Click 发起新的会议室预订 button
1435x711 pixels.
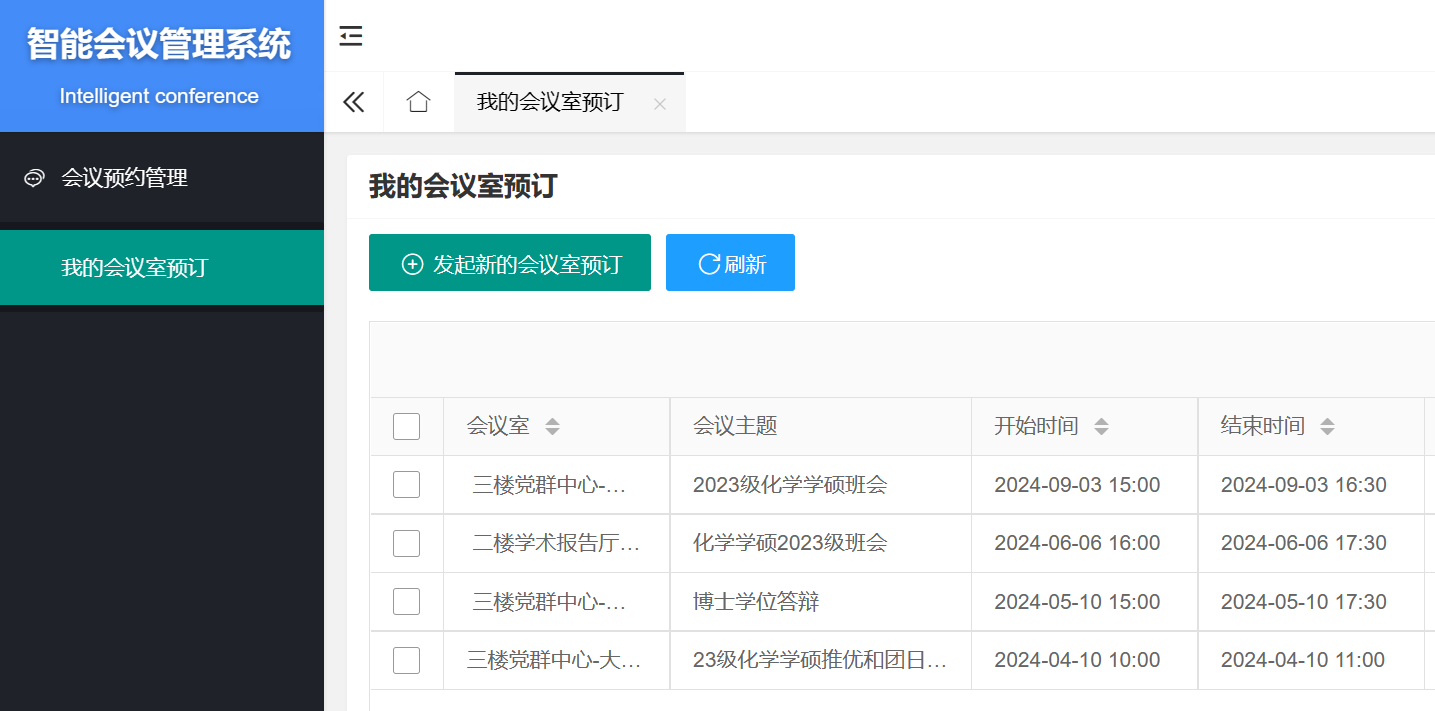510,263
